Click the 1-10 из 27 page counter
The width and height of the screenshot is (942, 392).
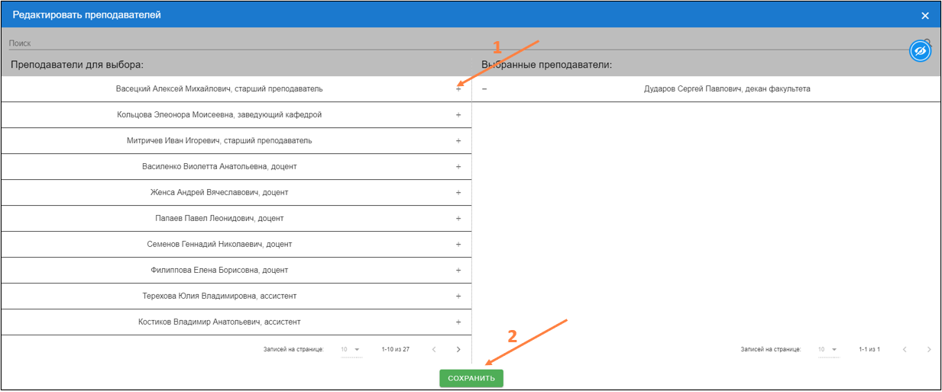pyautogui.click(x=395, y=349)
